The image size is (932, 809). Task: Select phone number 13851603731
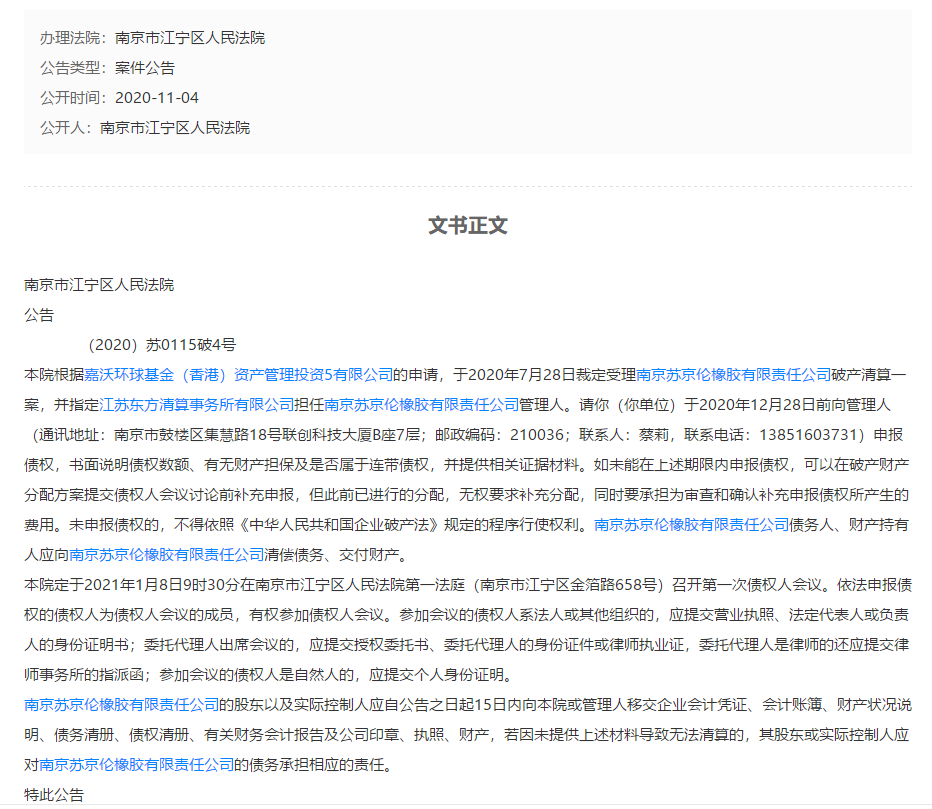808,435
